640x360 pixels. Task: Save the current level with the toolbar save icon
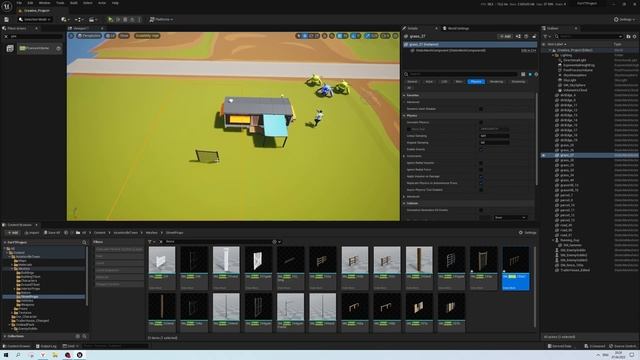point(7,19)
